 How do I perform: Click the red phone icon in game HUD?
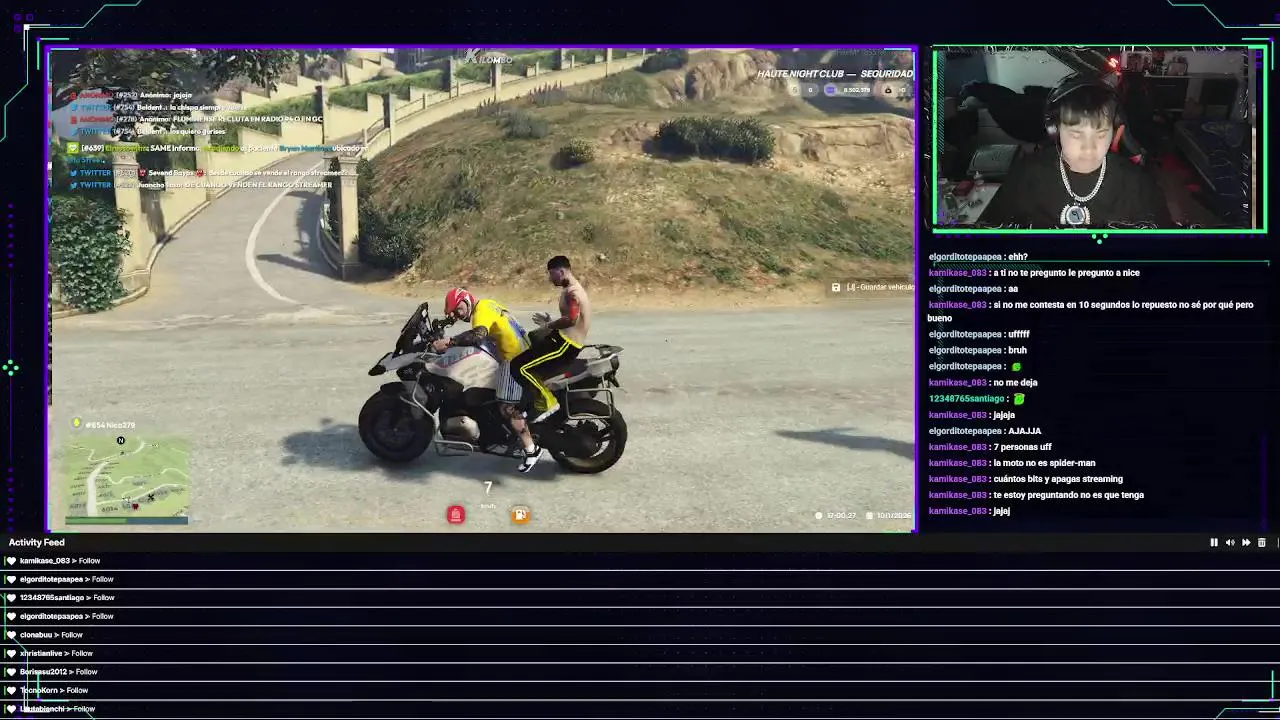pyautogui.click(x=456, y=515)
